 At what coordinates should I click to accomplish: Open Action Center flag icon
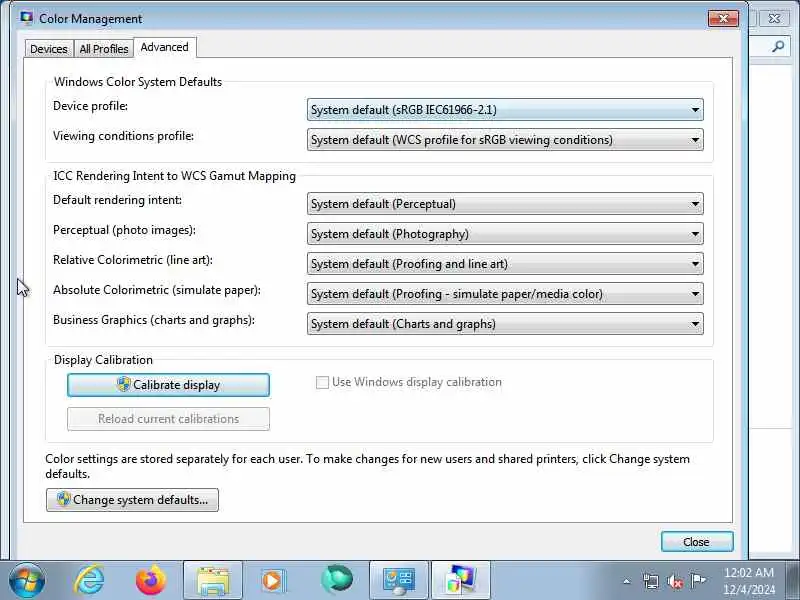tap(698, 581)
